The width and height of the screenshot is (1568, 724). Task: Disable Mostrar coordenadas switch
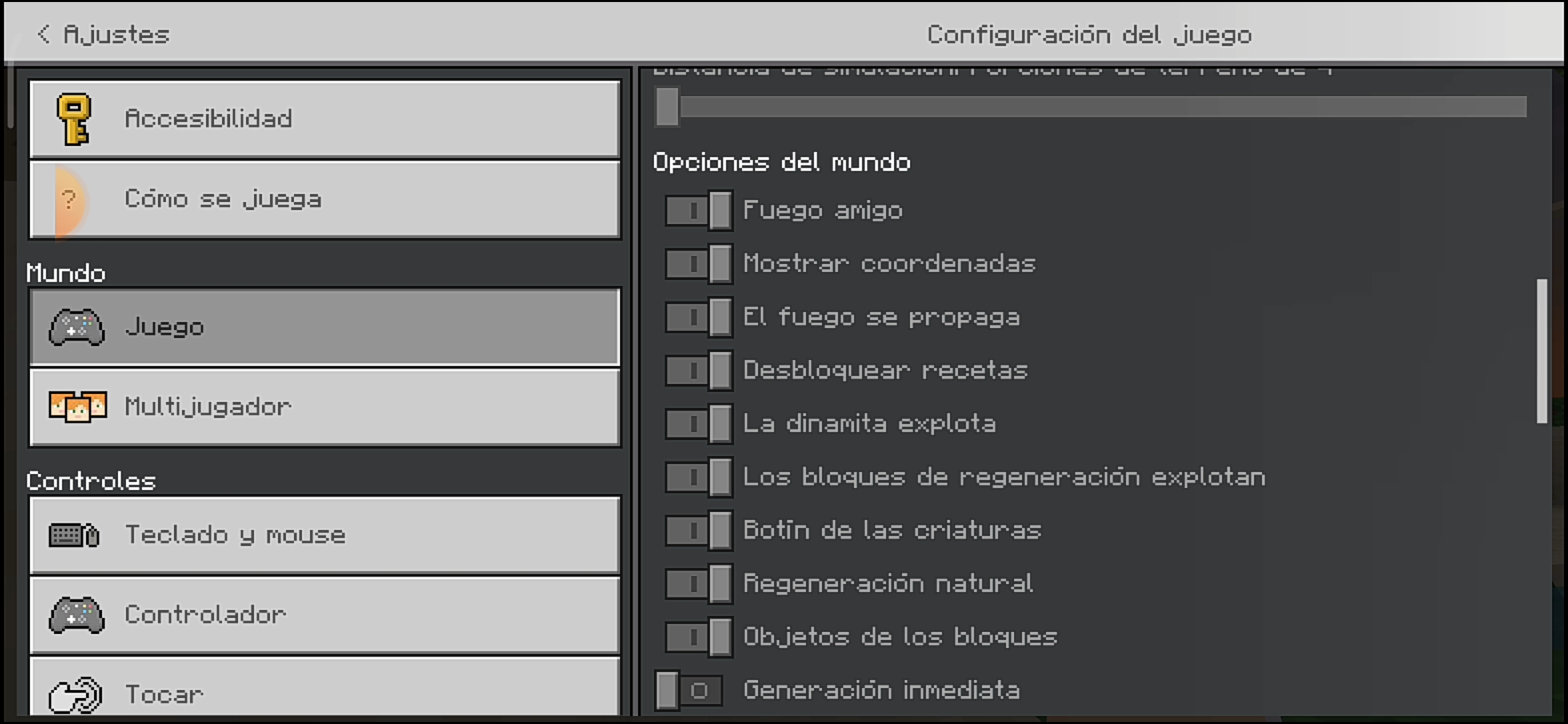(x=698, y=264)
